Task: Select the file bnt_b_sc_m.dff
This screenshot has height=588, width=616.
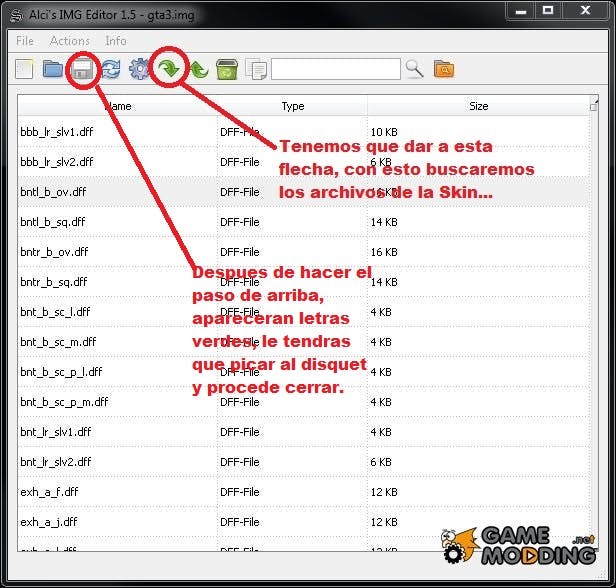Action: 58,342
